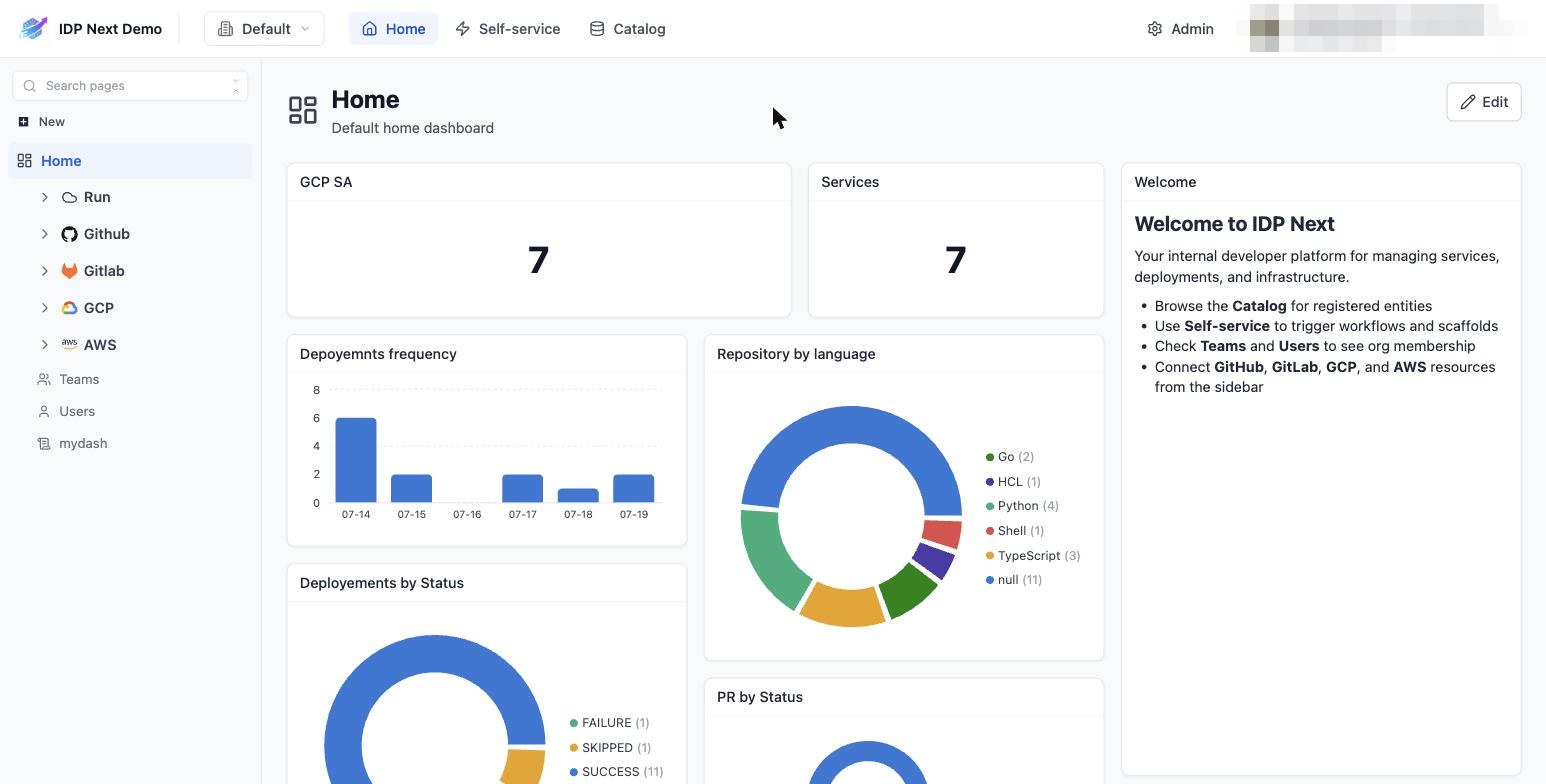Click the search magnifier icon in the sidebar
Screen dimensions: 1546x784
pyautogui.click(x=30, y=86)
